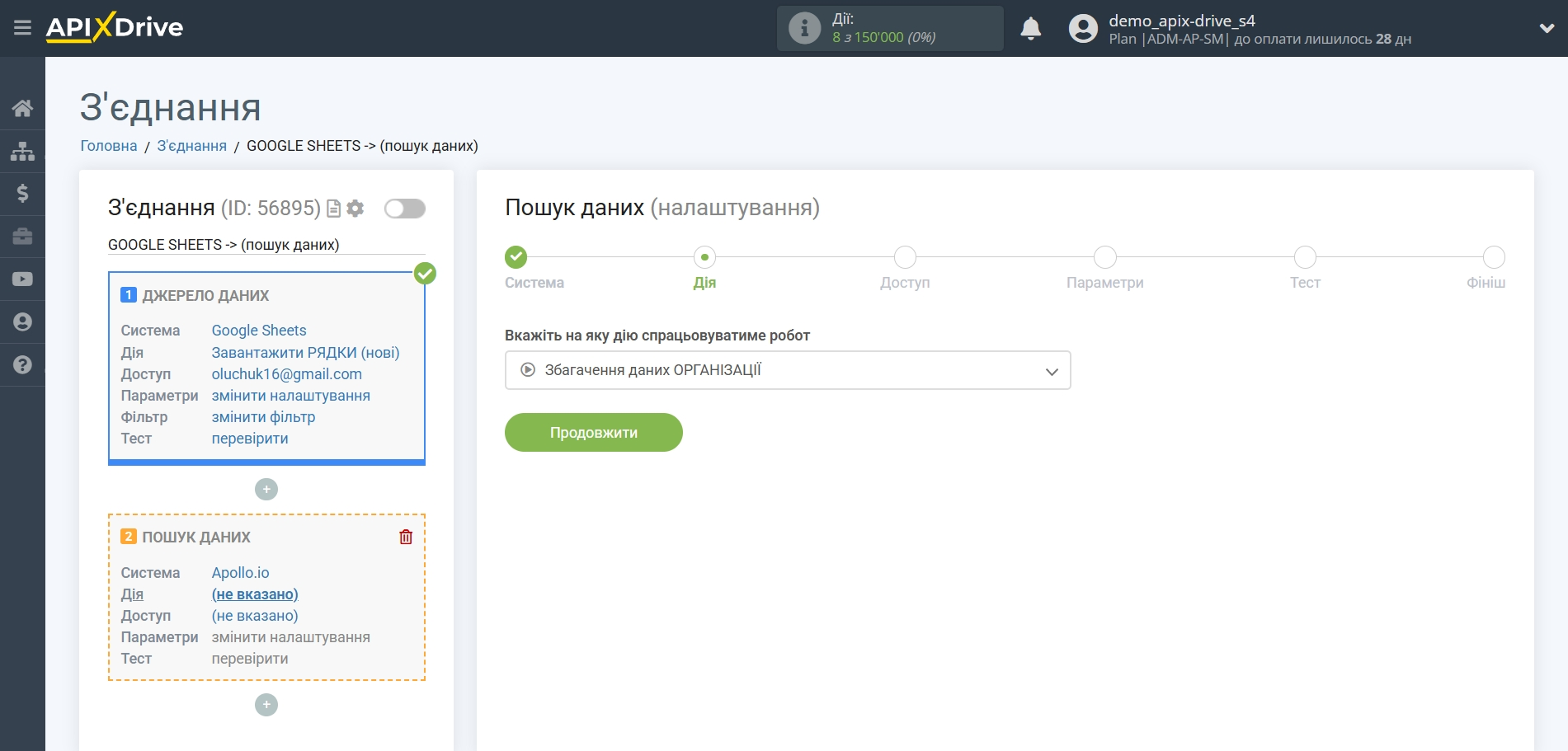Open notifications bell icon
This screenshot has width=1568, height=751.
(1031, 27)
